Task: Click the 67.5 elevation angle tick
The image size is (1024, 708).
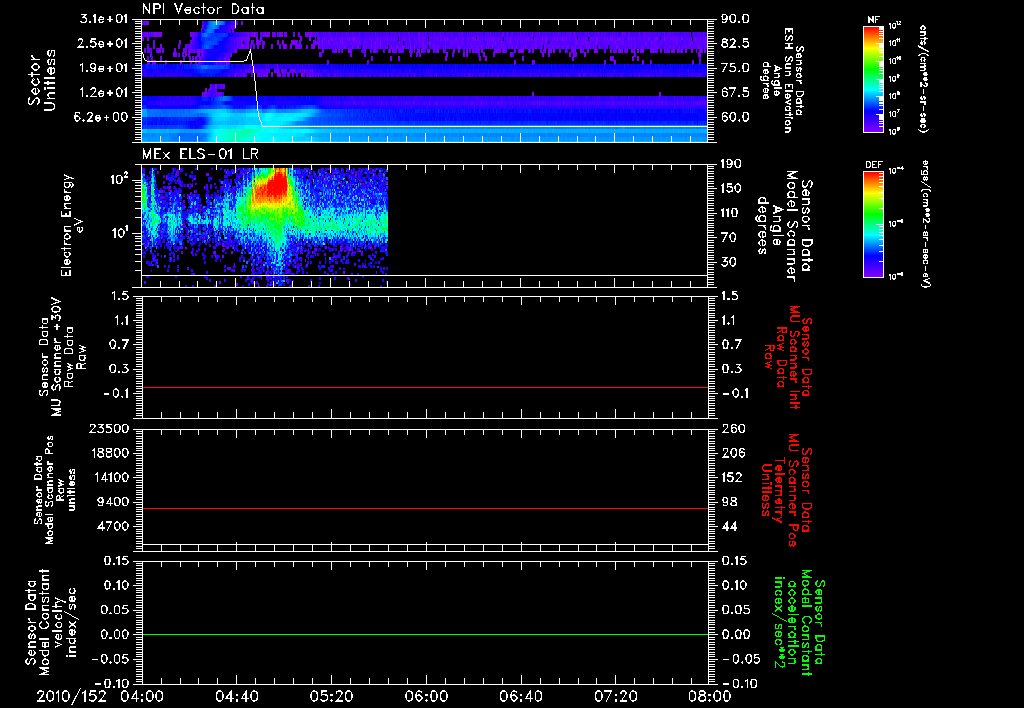Action: click(735, 93)
